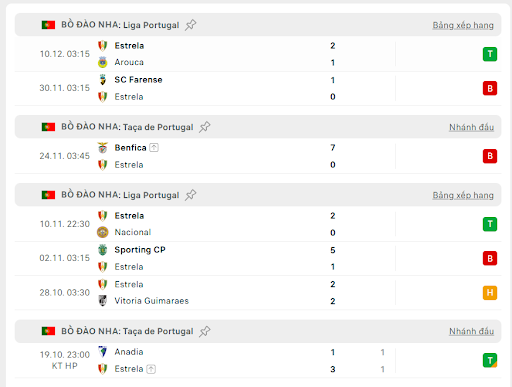Viewport: 512px width, 387px height.
Task: Click the red B badge for Benfica match
Action: tap(490, 156)
